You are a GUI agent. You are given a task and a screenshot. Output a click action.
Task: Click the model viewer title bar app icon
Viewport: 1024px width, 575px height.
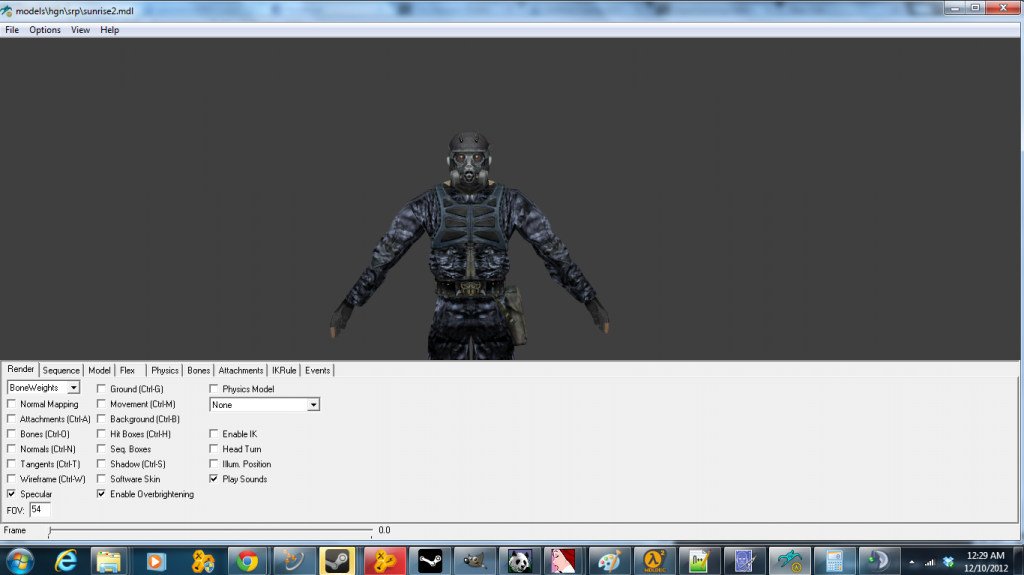tap(7, 10)
